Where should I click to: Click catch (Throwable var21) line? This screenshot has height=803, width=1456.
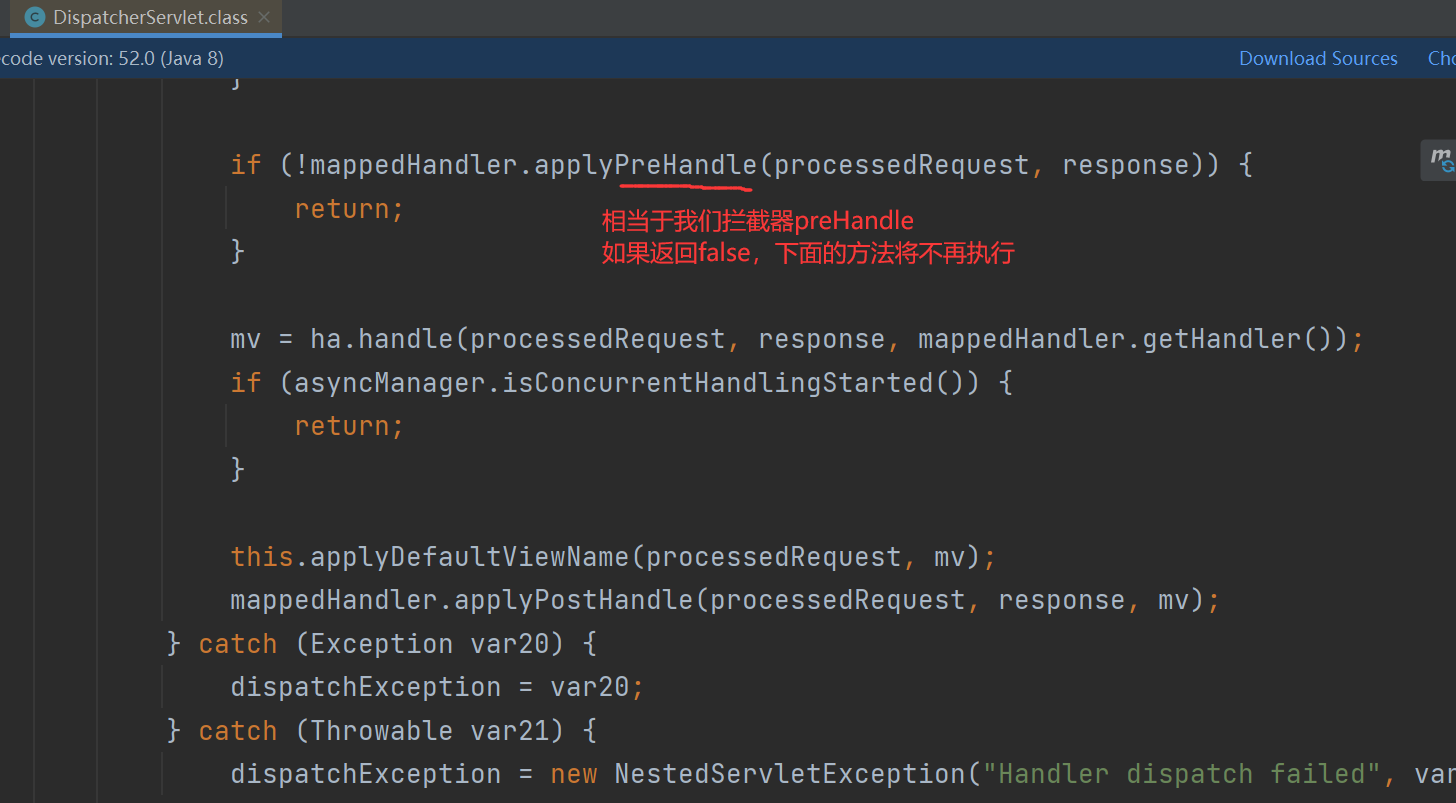382,731
